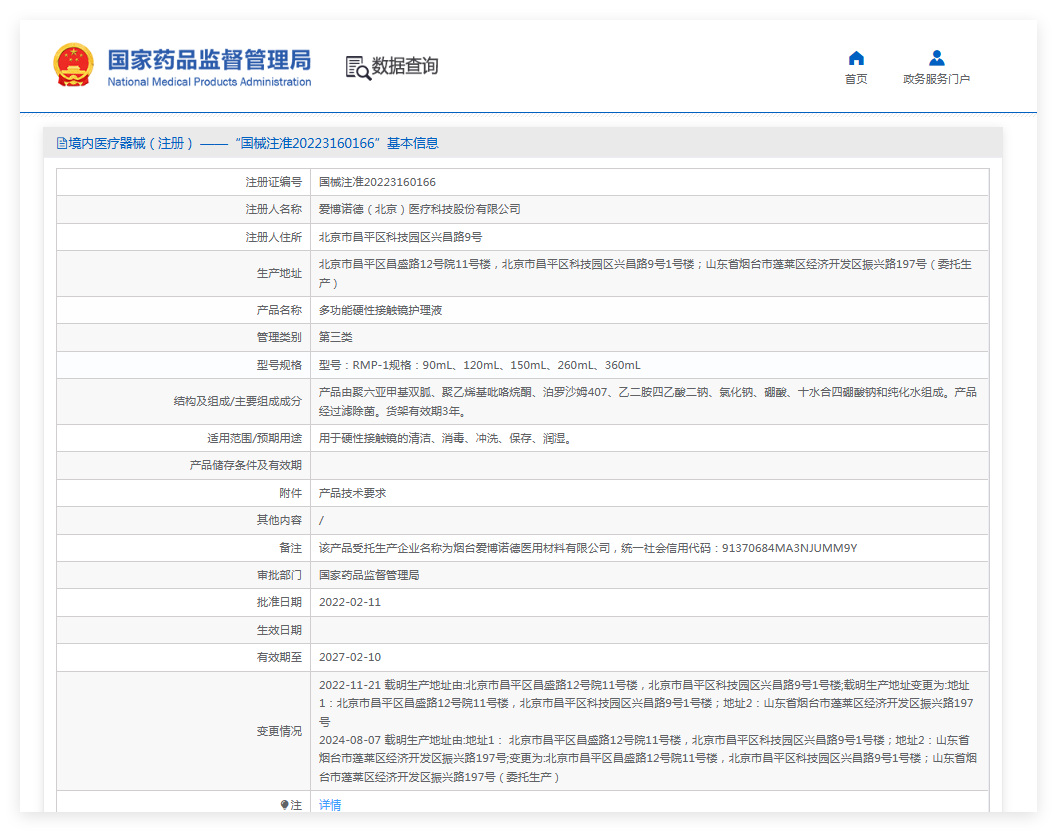Open the 政务服务门户 user icon
The height and width of the screenshot is (832, 1057).
(936, 58)
